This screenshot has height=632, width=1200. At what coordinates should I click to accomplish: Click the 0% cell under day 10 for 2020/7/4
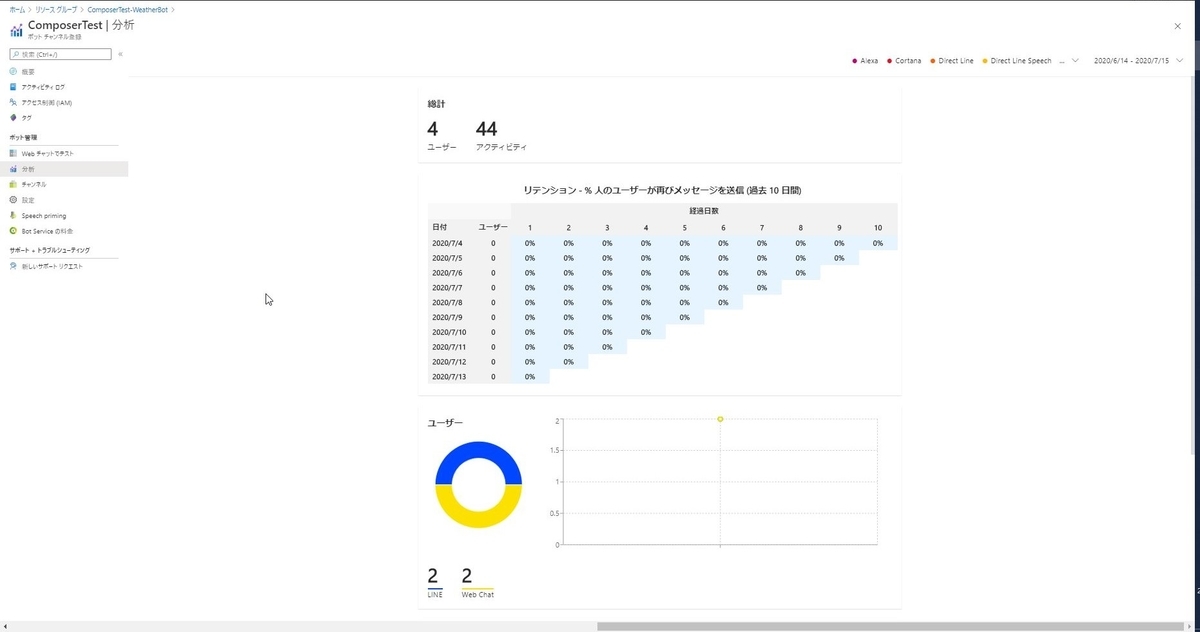point(878,243)
